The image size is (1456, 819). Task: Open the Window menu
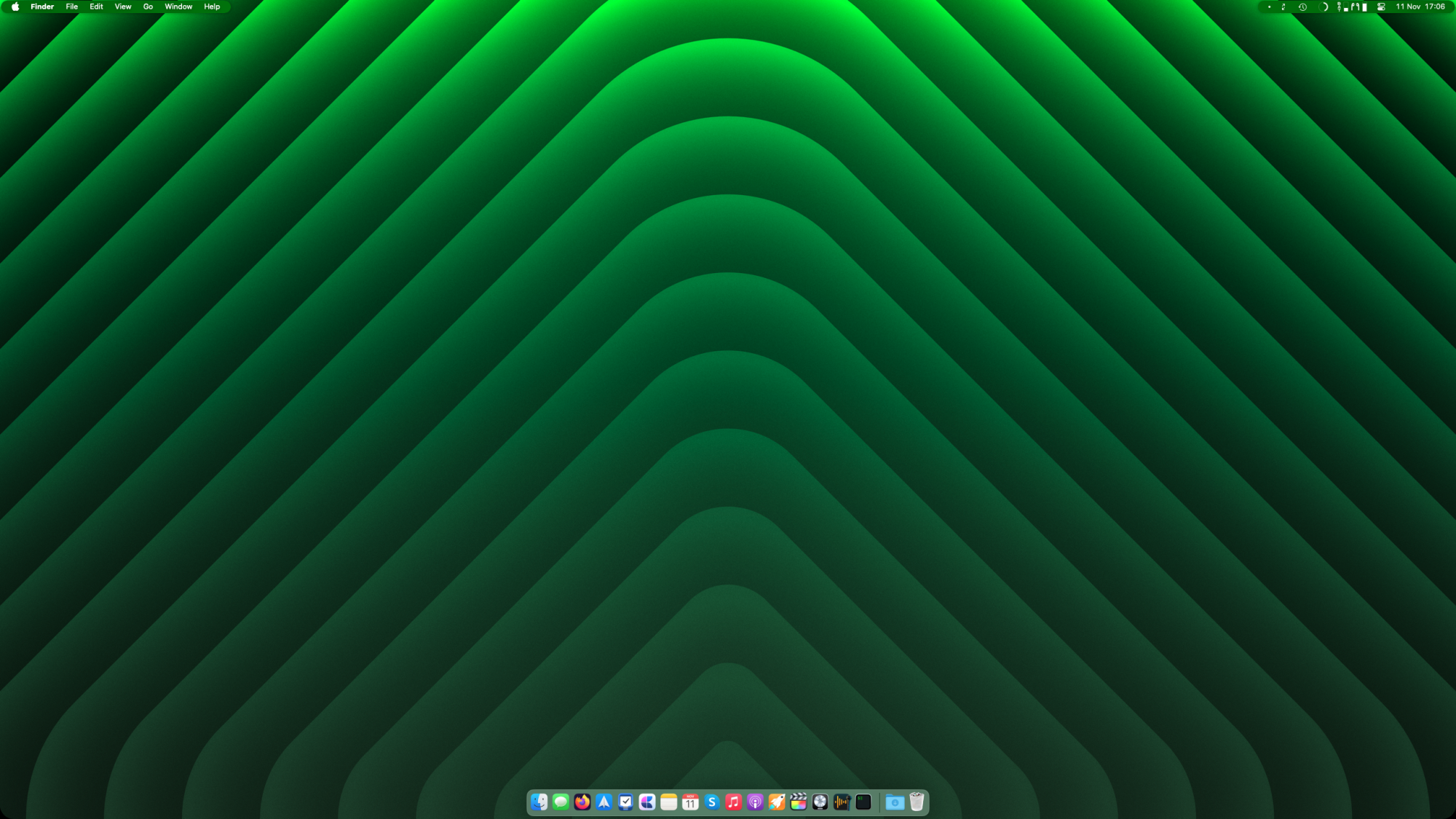tap(178, 7)
